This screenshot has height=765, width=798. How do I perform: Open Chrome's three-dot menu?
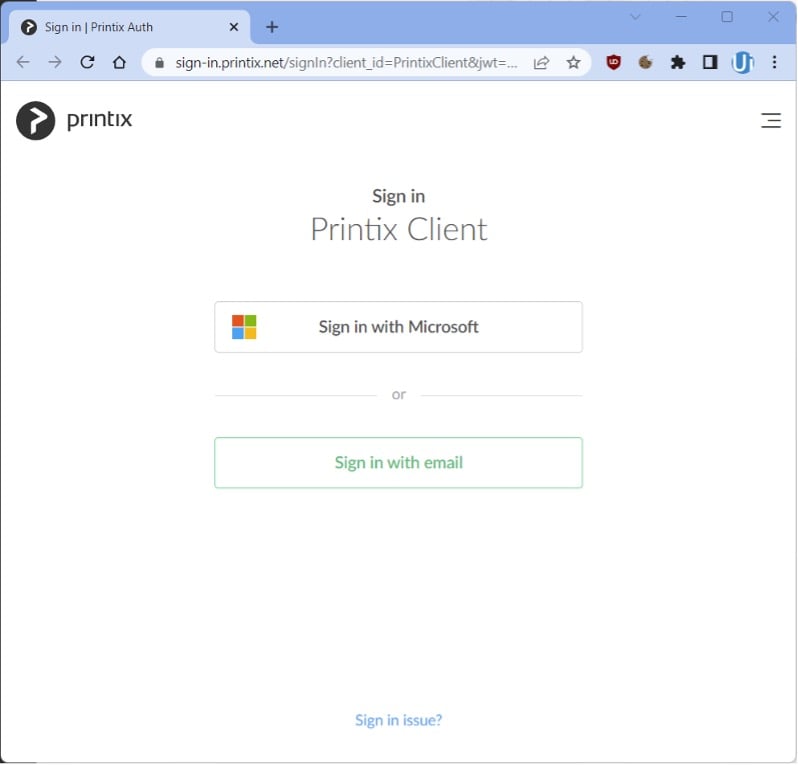774,63
